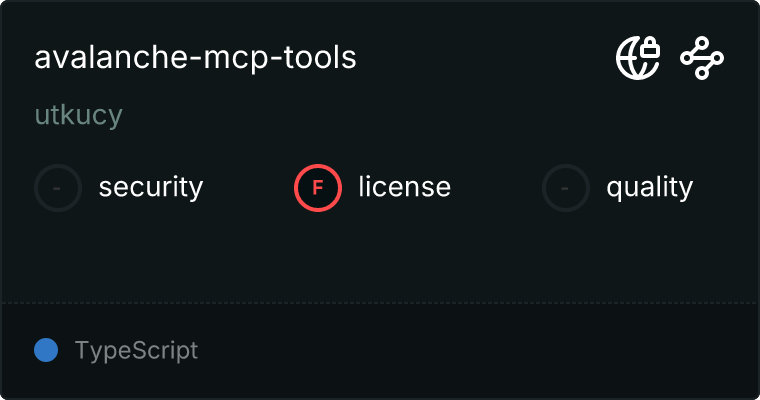Select the license label text

click(404, 187)
